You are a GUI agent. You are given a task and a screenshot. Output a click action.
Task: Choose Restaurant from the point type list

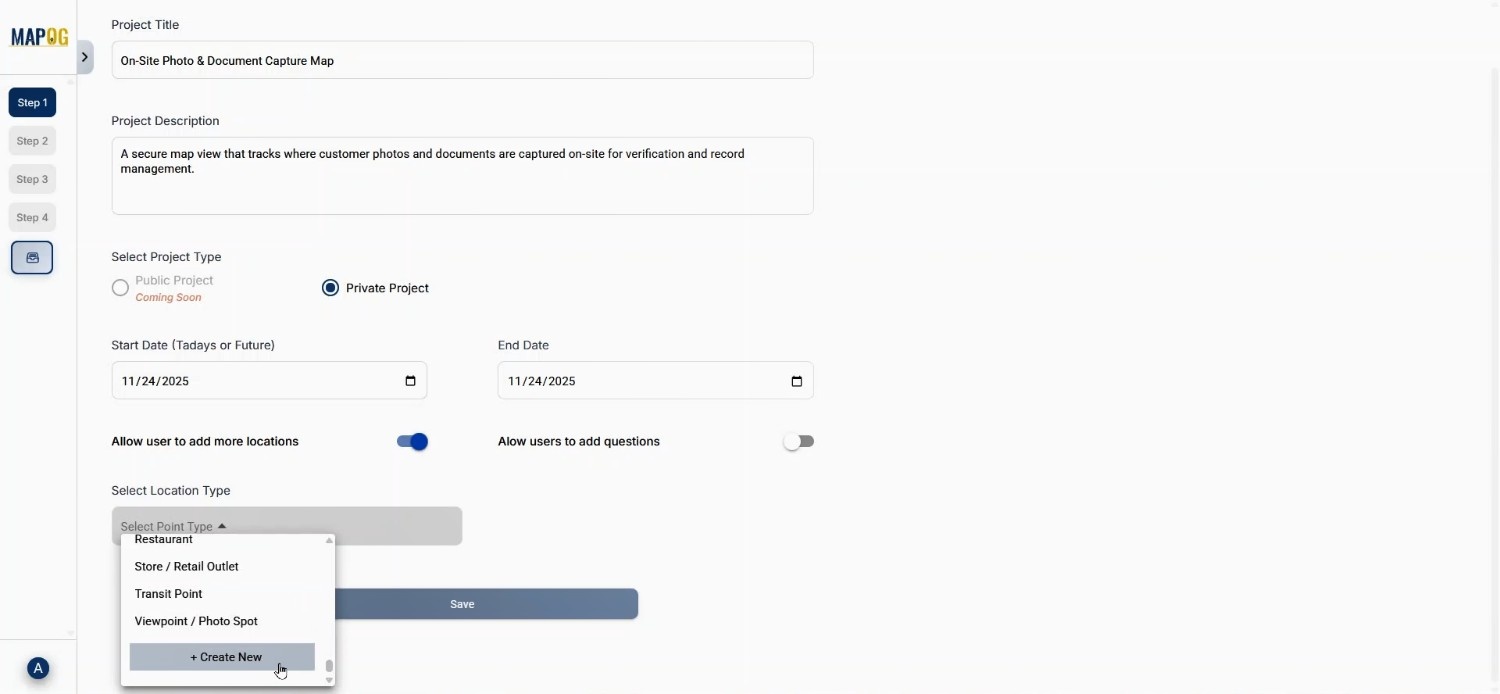click(163, 540)
